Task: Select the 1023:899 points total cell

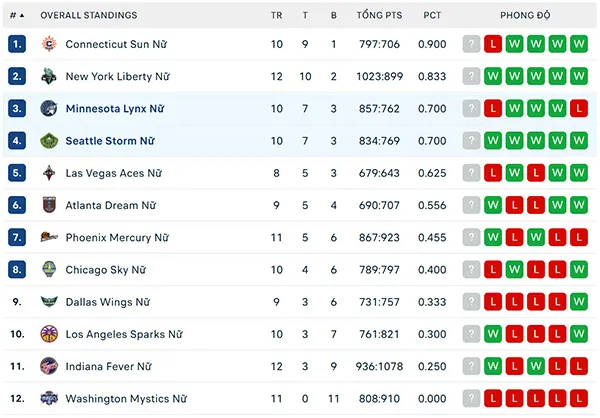Action: (380, 76)
